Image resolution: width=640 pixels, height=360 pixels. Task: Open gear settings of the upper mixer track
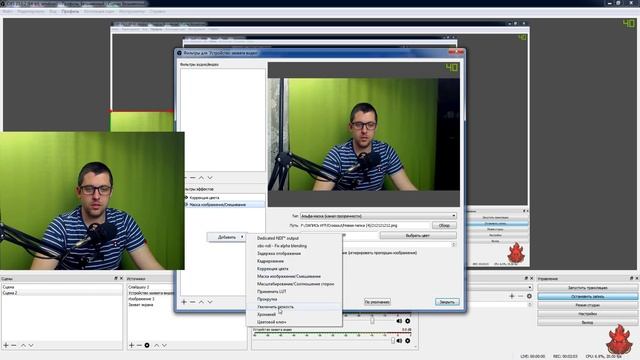(x=407, y=321)
